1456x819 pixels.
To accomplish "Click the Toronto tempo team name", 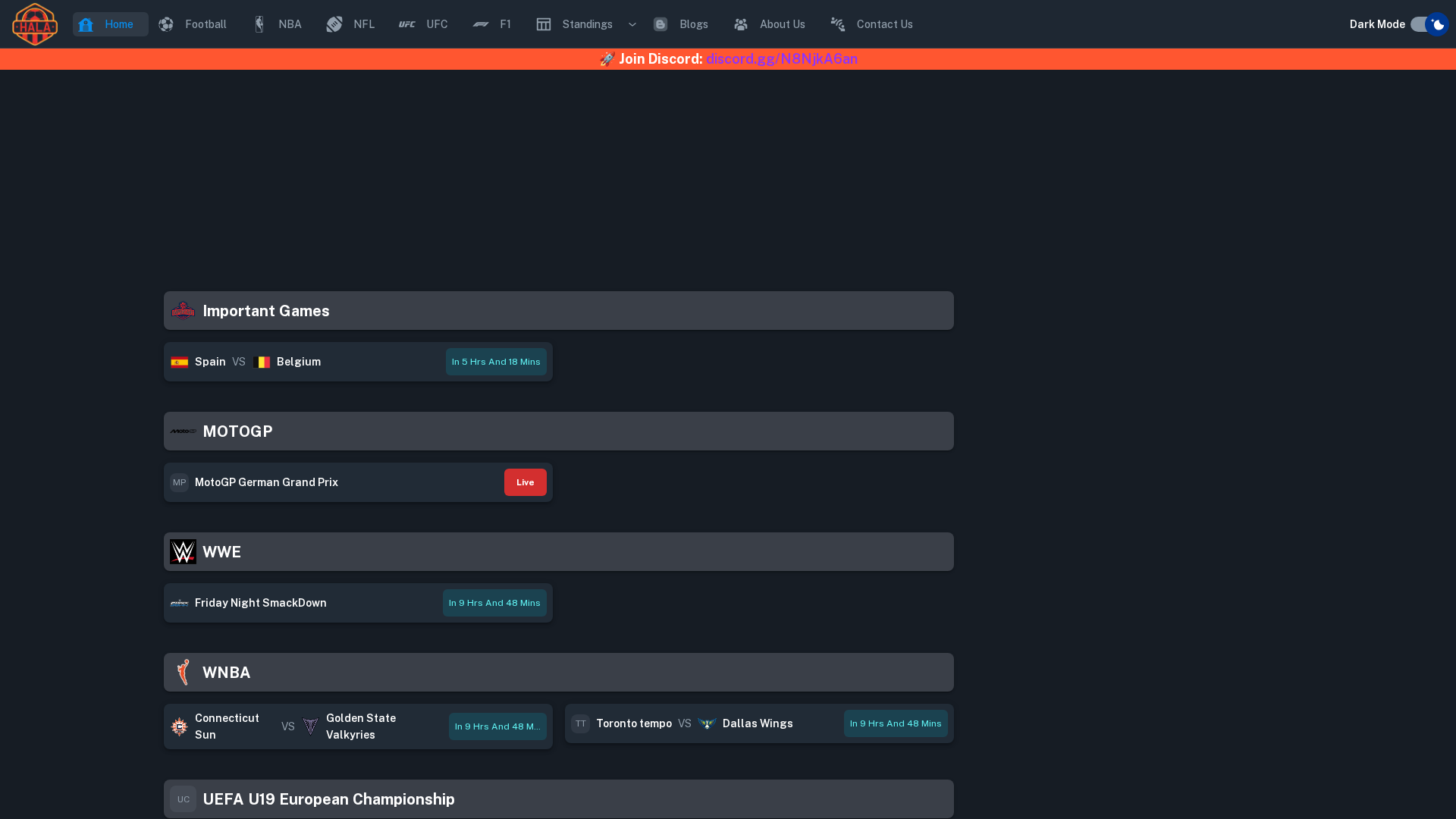I will (634, 723).
